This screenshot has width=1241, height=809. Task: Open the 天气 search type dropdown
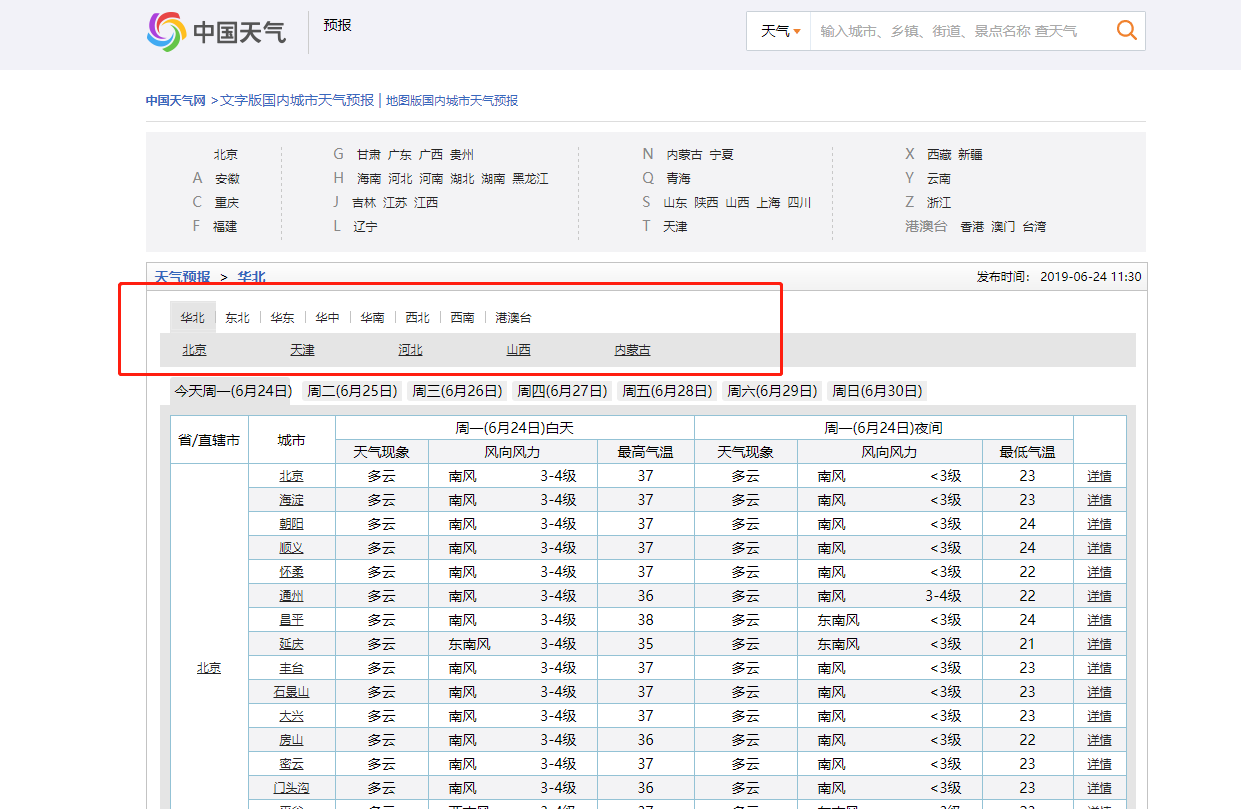click(780, 31)
